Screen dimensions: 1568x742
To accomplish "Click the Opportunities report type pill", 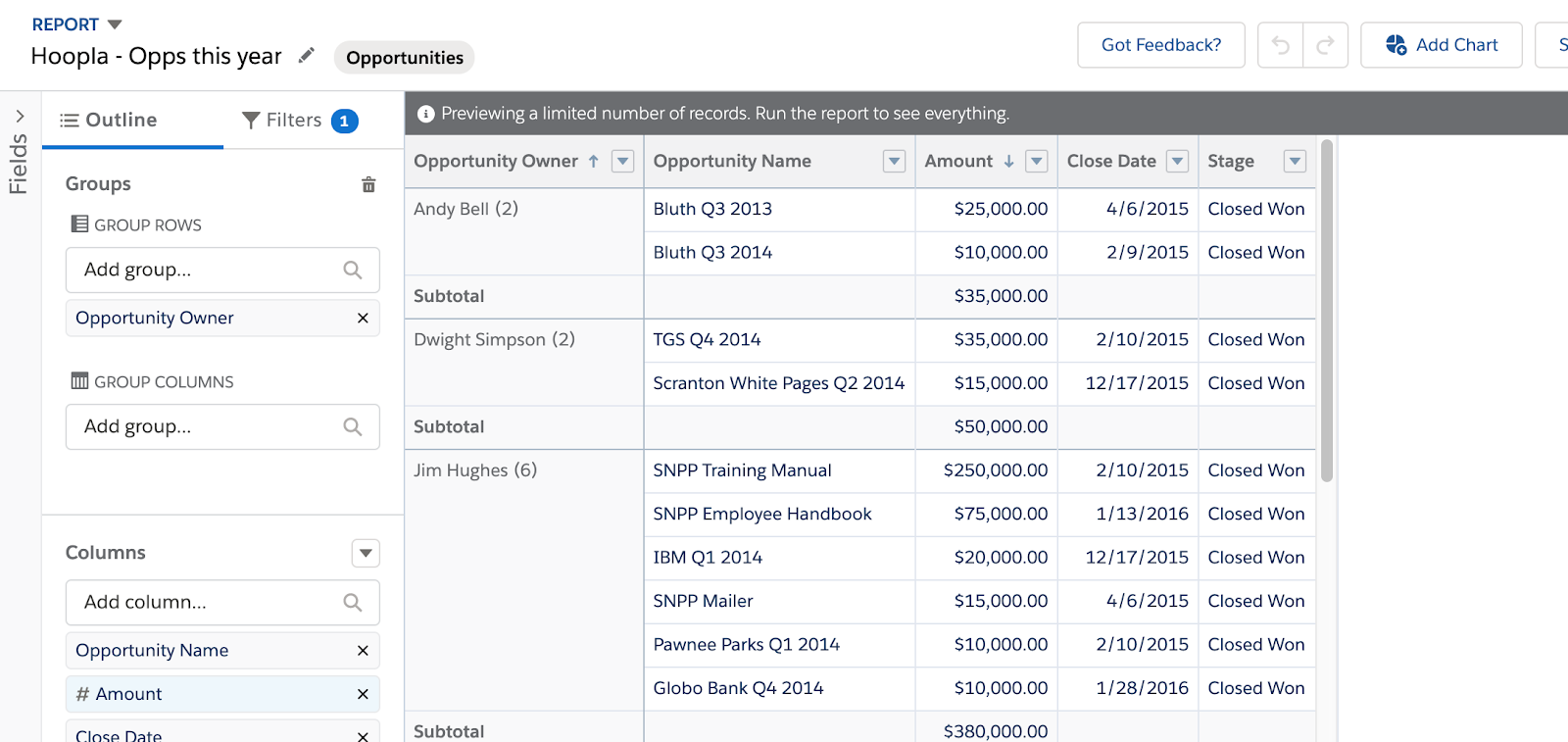I will pos(405,58).
